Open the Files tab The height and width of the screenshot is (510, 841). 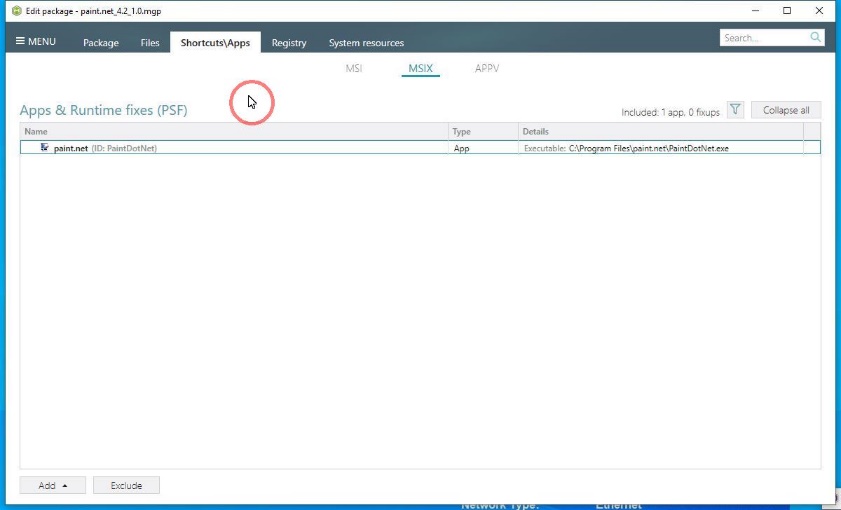tap(150, 43)
